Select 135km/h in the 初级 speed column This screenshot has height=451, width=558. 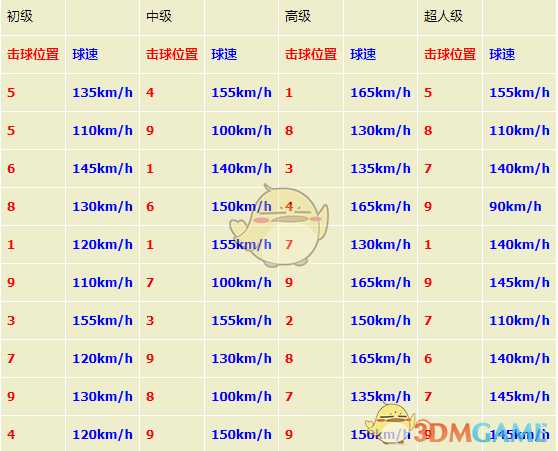point(102,93)
